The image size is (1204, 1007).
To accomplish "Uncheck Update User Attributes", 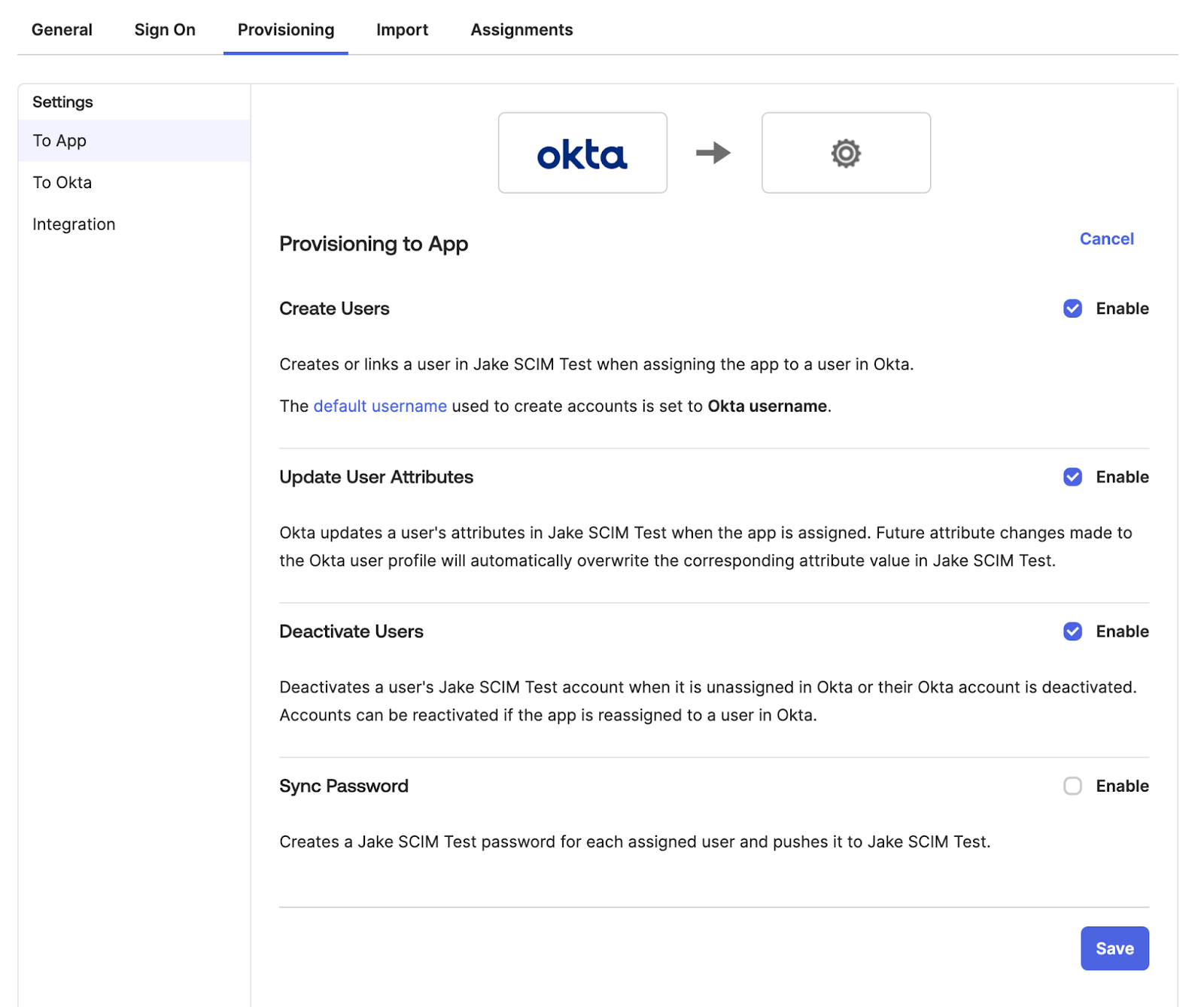I will tap(1072, 477).
